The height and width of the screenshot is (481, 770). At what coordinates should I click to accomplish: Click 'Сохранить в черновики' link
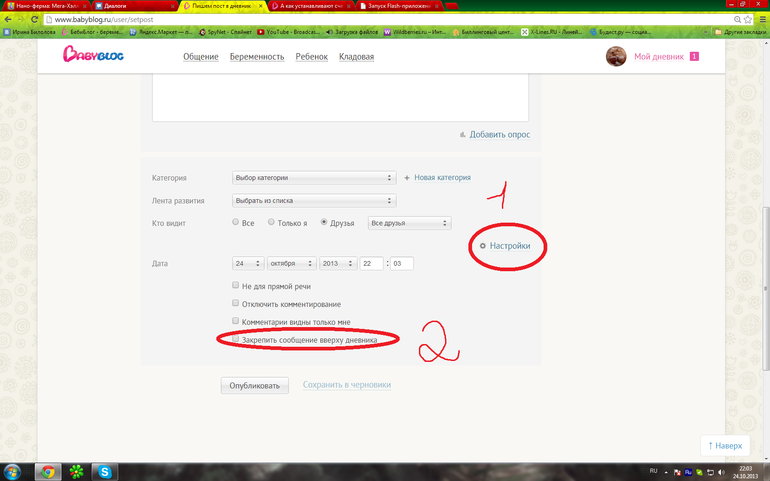point(346,384)
